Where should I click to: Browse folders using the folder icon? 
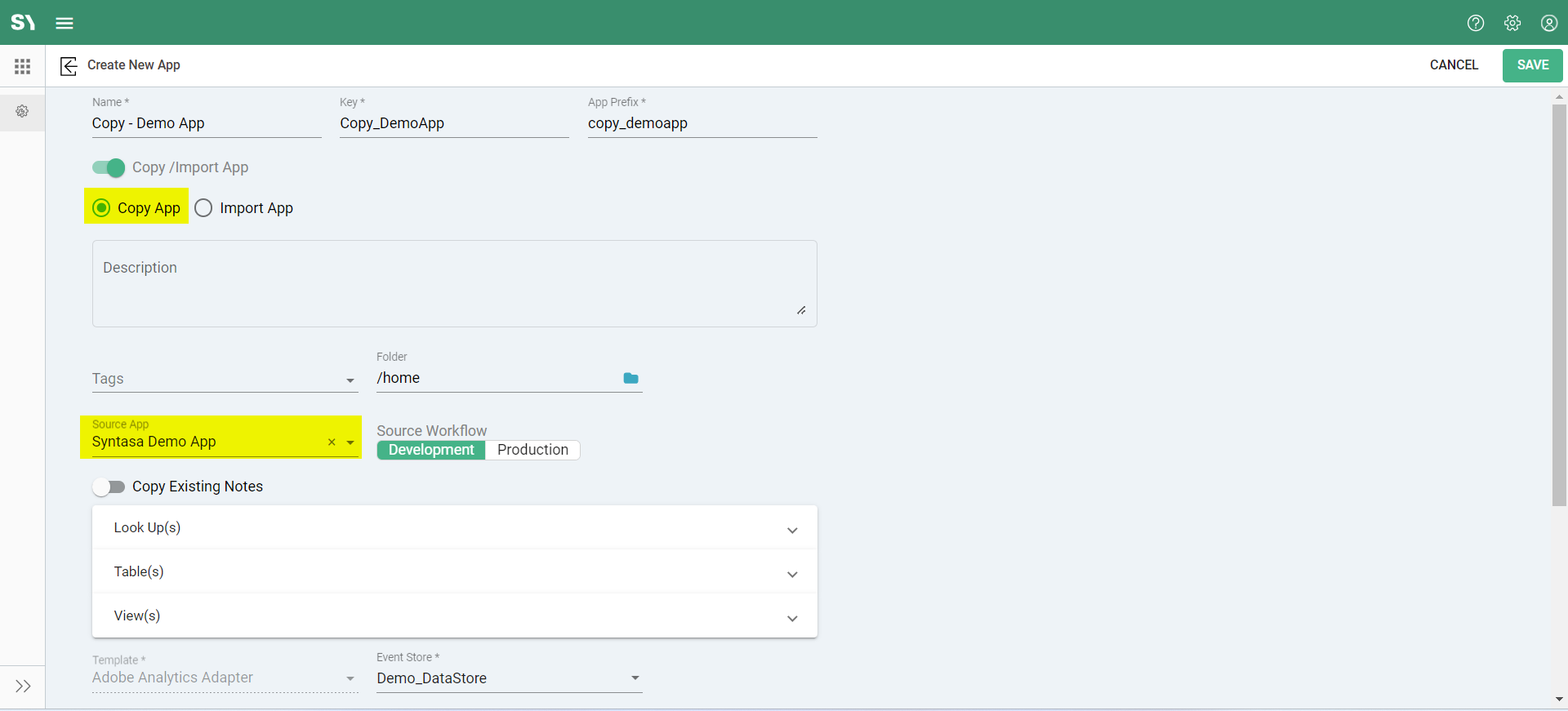pos(630,378)
